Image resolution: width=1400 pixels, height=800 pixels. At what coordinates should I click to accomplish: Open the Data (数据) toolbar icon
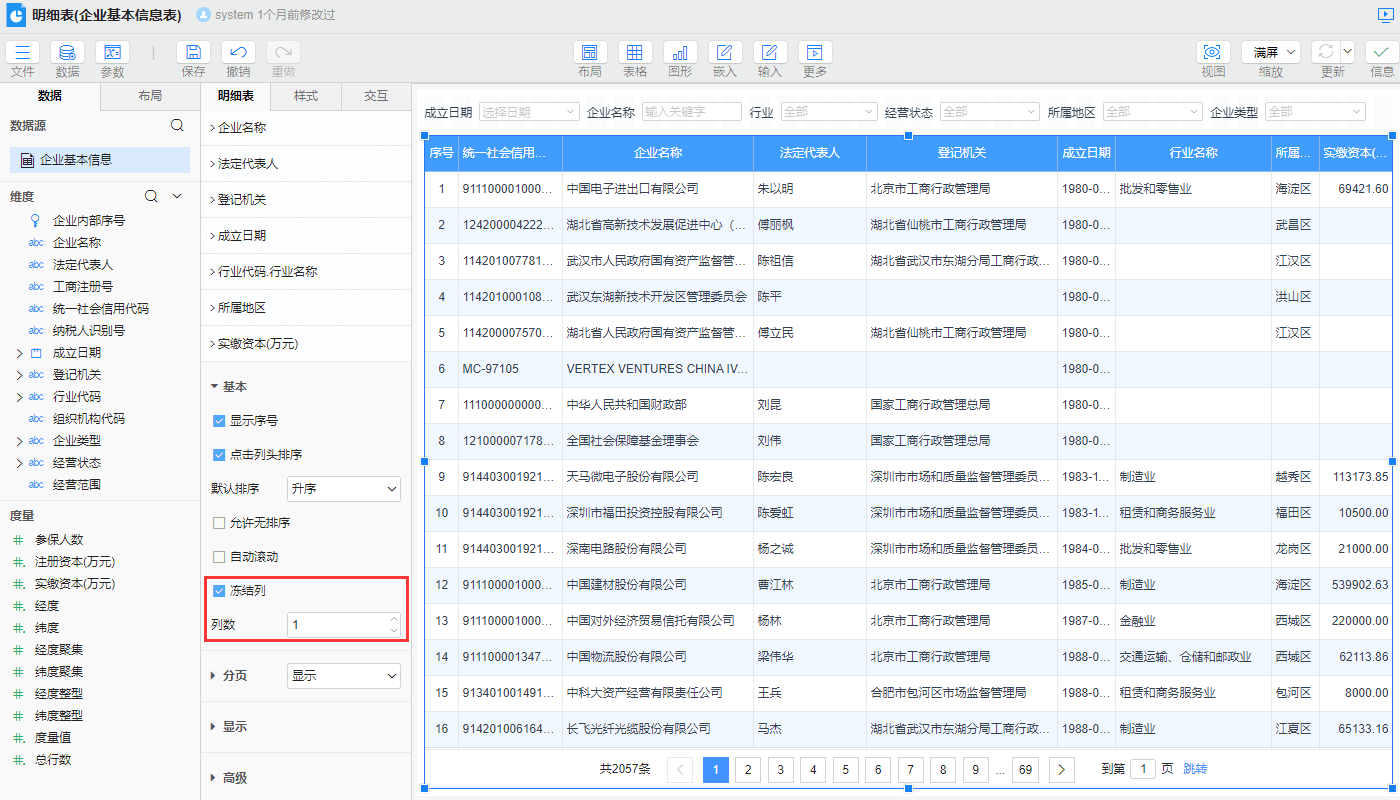67,53
